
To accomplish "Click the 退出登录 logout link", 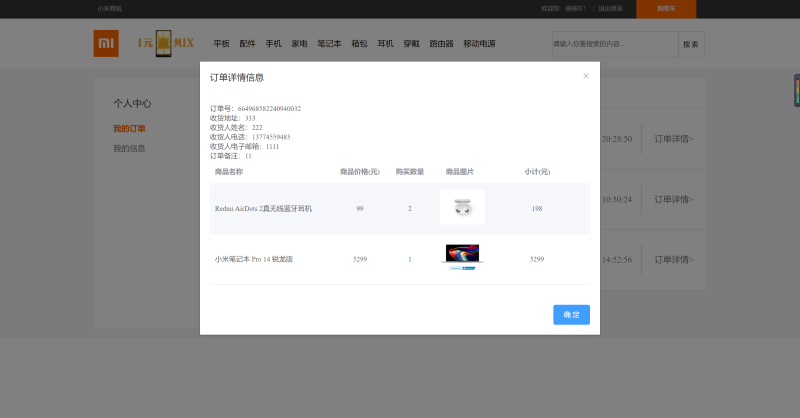I will pyautogui.click(x=611, y=9).
